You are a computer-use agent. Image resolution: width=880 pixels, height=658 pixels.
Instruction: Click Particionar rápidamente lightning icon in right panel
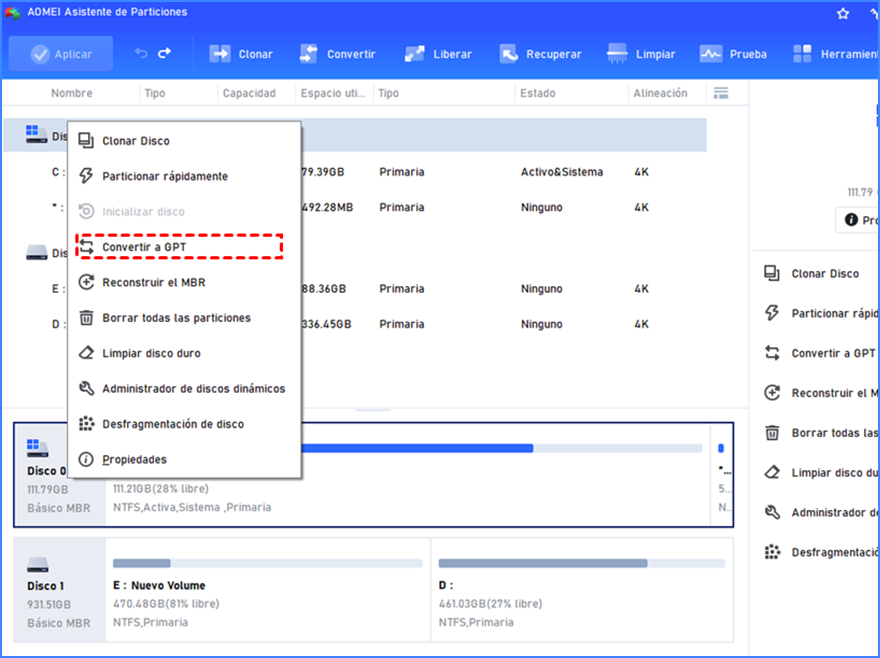772,313
